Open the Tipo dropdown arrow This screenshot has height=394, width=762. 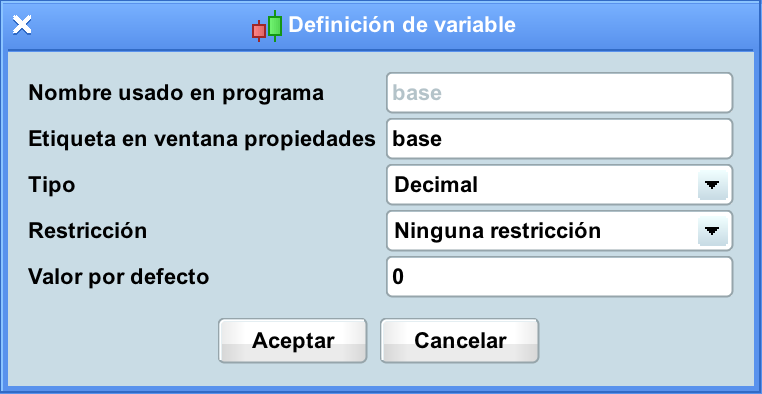[x=712, y=185]
